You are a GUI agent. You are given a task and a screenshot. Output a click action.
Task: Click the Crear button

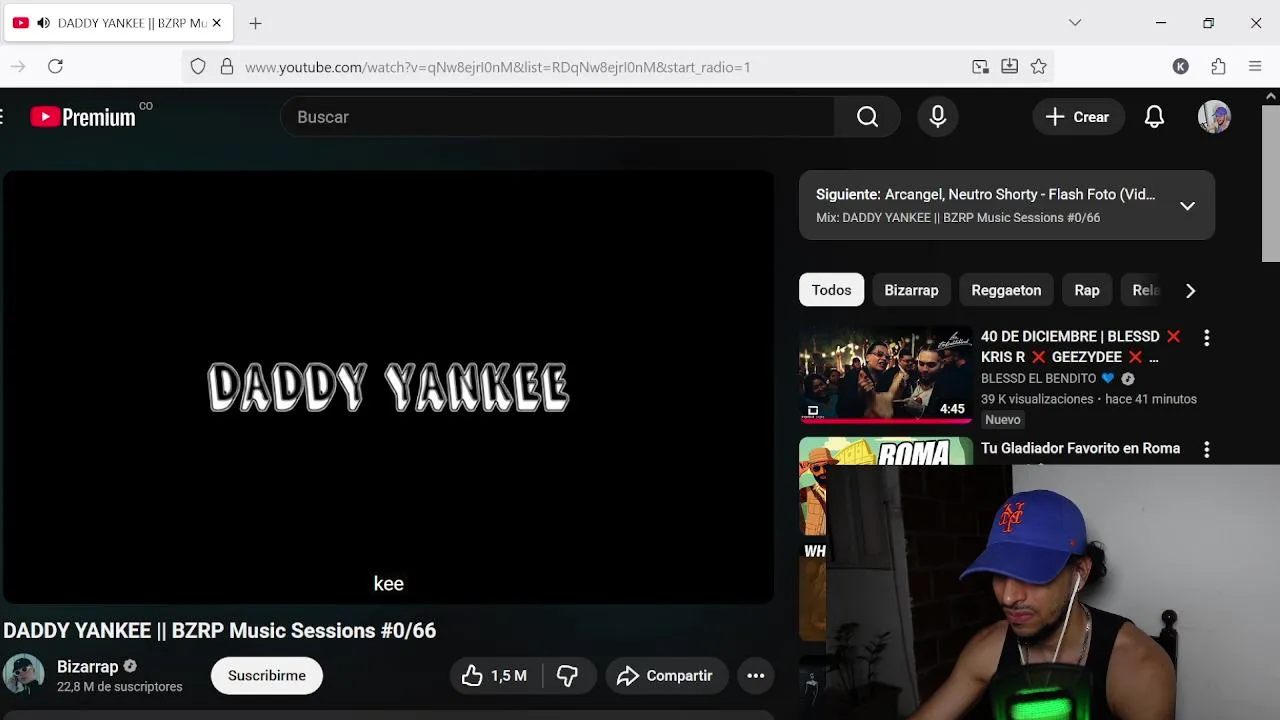click(x=1078, y=117)
